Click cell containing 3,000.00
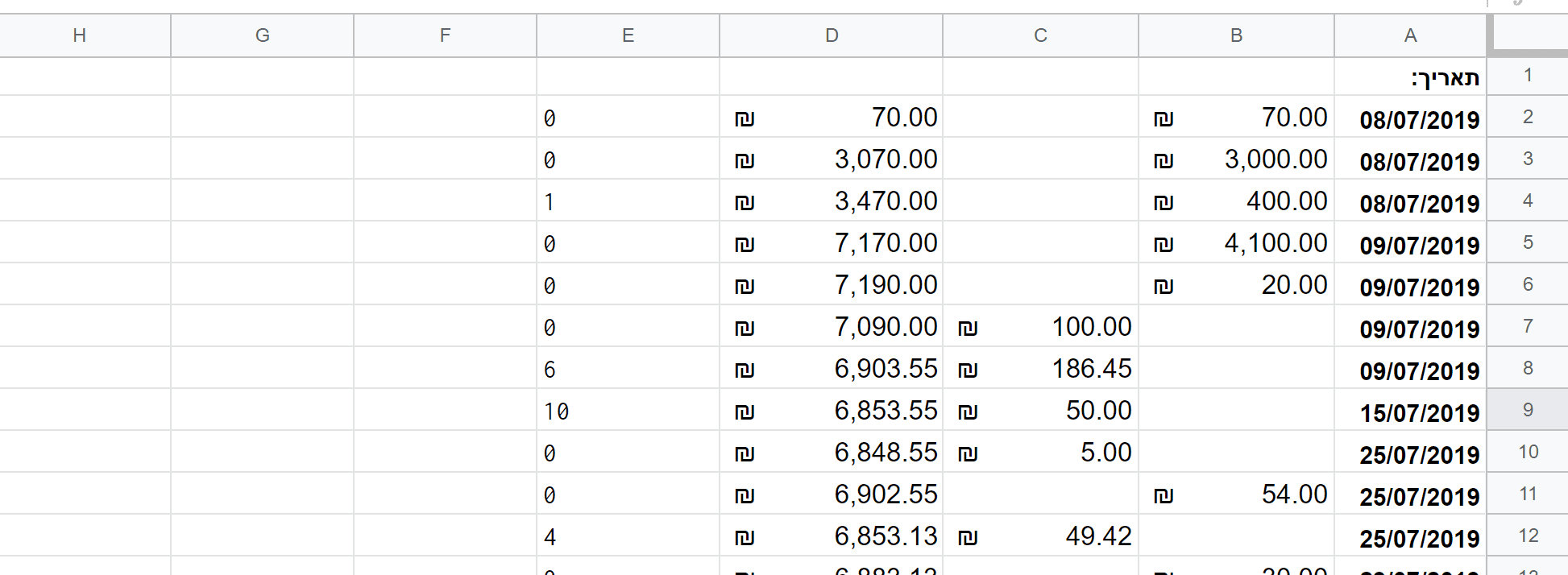This screenshot has height=575, width=1568. (1236, 159)
